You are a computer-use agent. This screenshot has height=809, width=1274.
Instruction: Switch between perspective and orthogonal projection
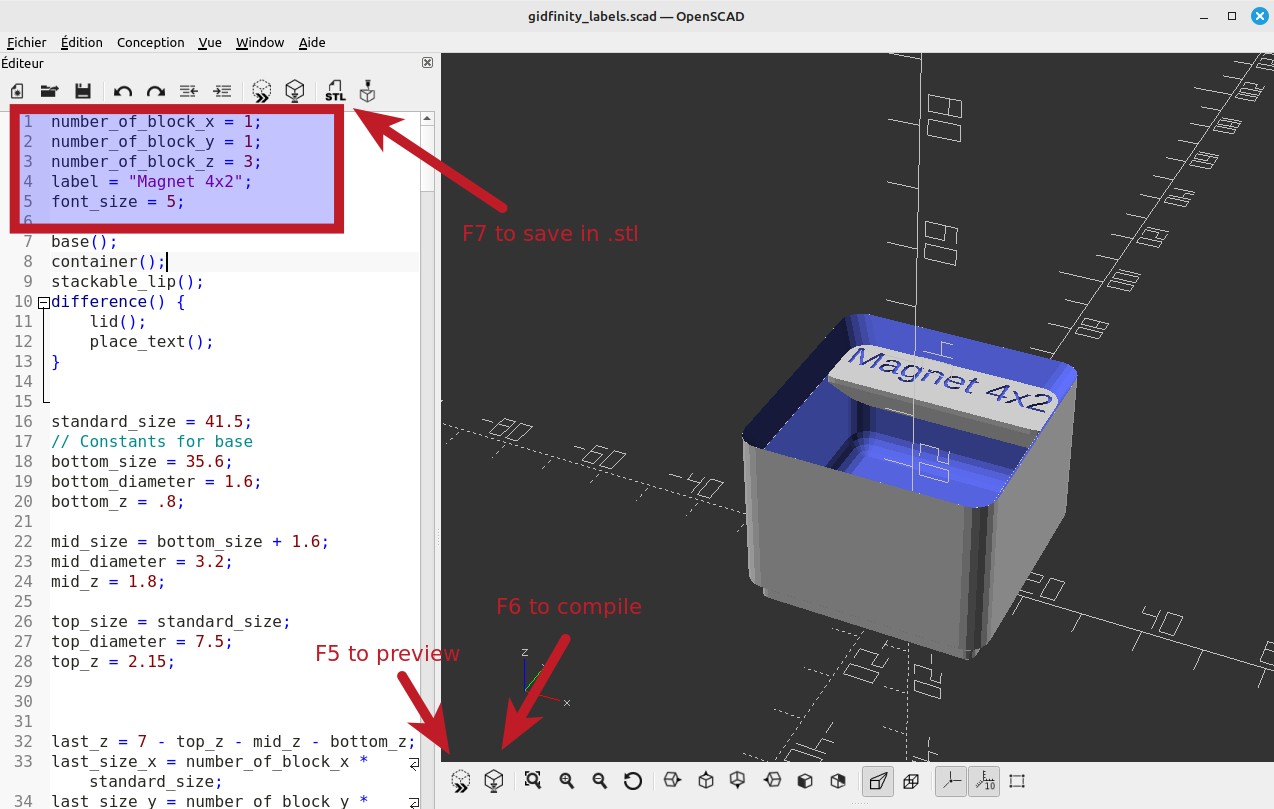click(x=878, y=780)
